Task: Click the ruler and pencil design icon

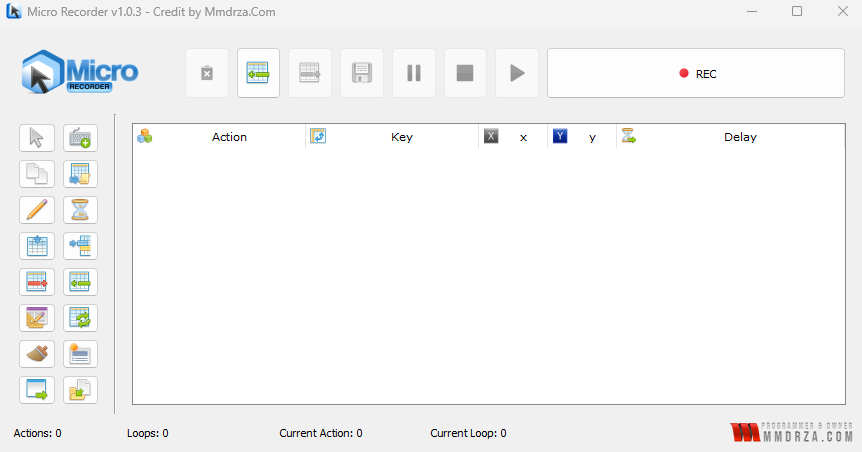Action: (37, 318)
